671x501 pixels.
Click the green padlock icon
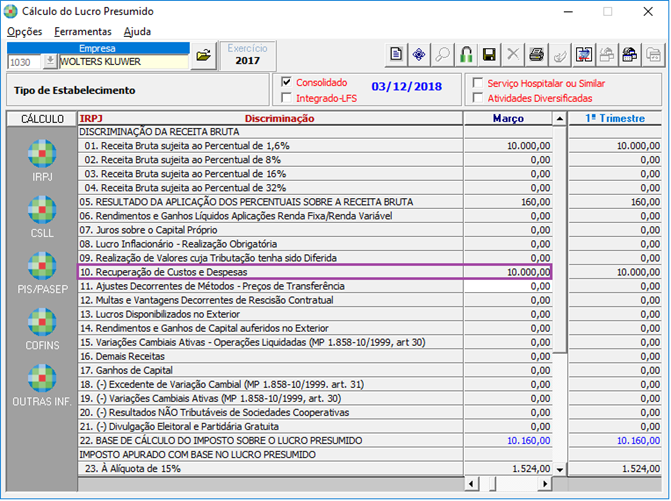click(x=466, y=55)
